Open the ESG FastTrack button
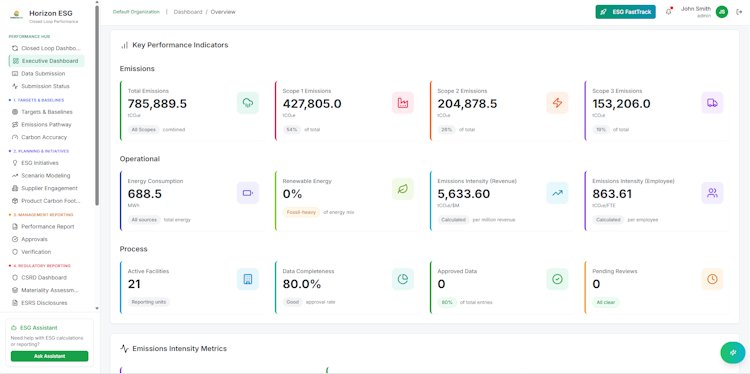This screenshot has height=374, width=750. click(626, 12)
